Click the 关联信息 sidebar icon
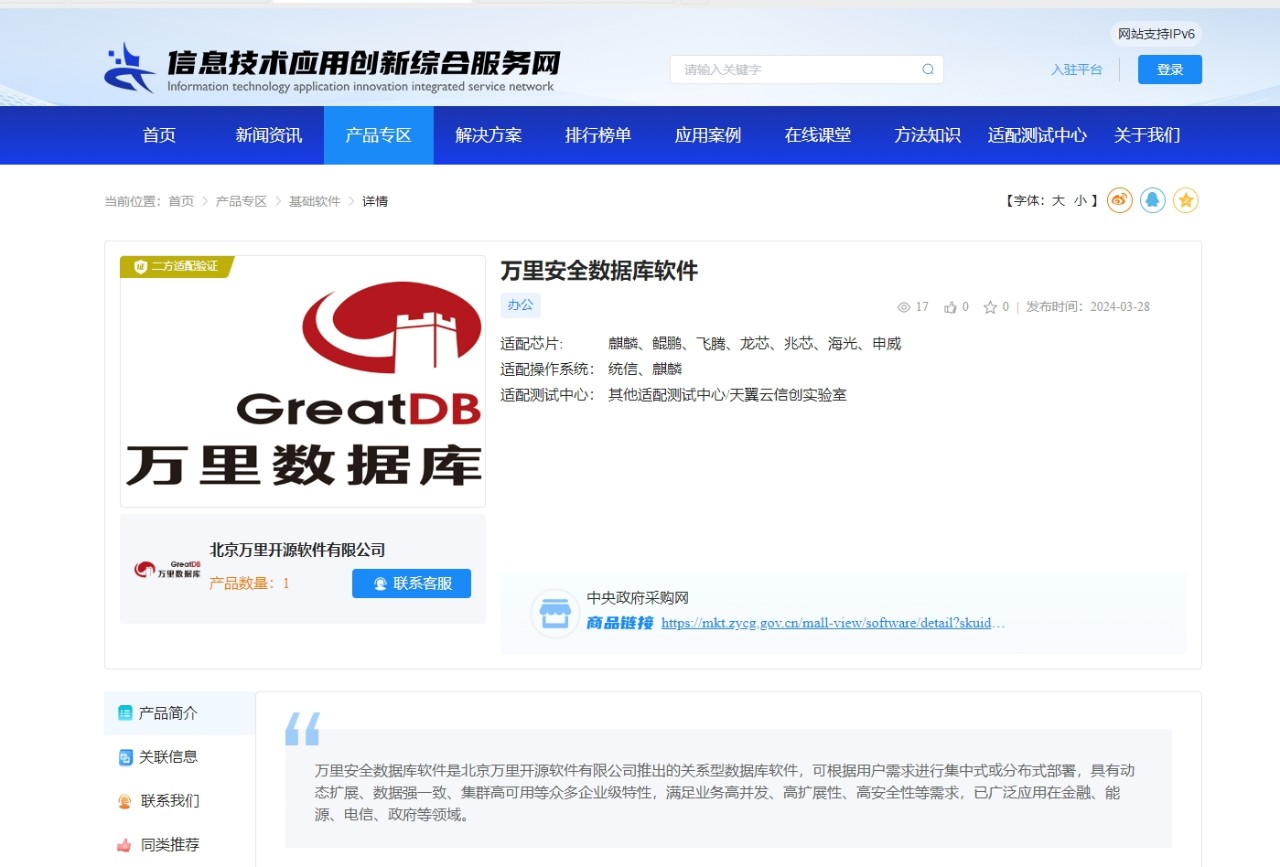This screenshot has width=1280, height=867. [125, 757]
